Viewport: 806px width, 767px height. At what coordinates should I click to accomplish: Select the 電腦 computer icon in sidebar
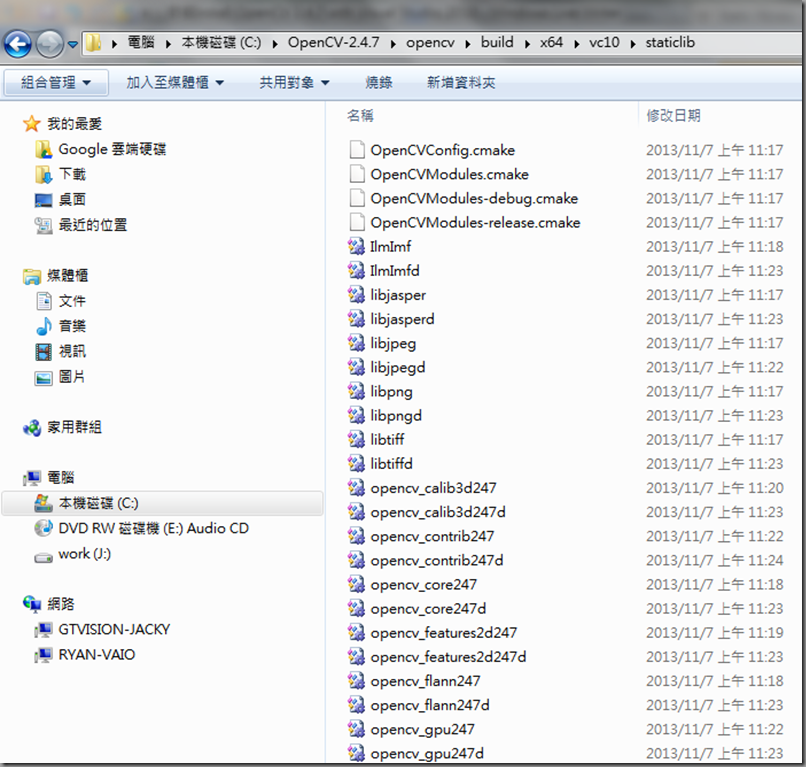click(32, 478)
